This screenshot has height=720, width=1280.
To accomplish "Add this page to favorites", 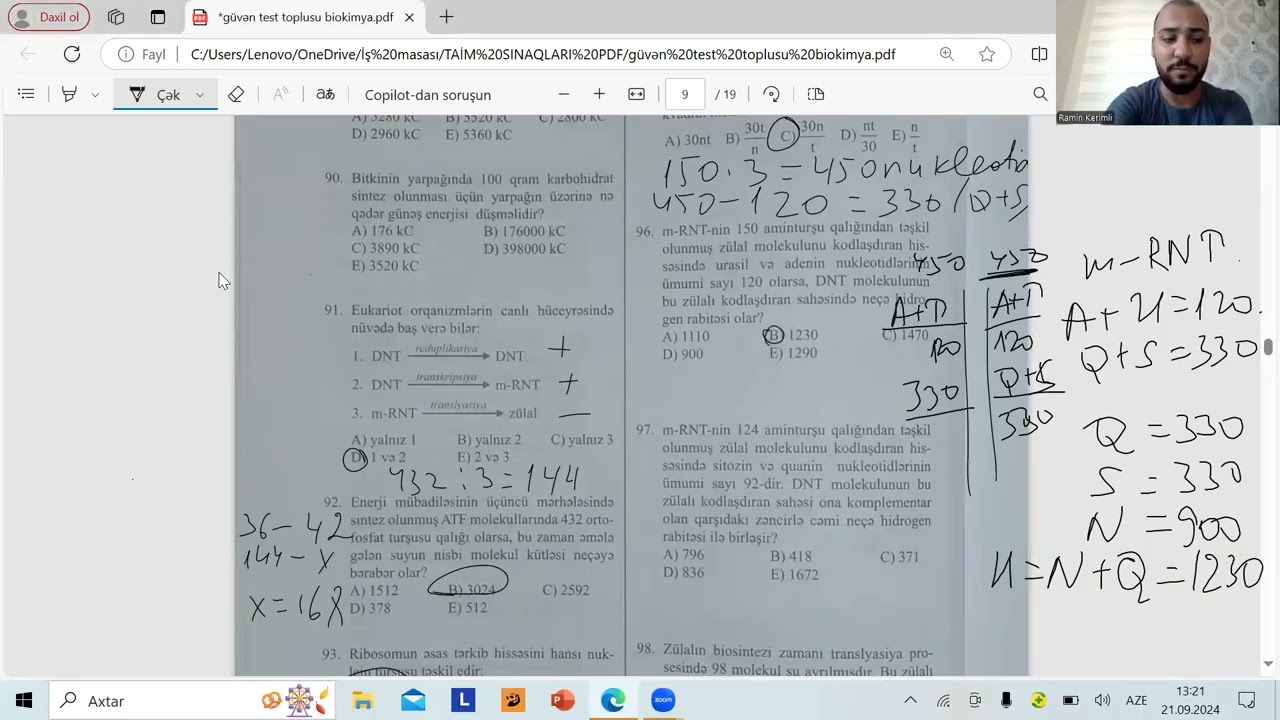I will coord(987,54).
